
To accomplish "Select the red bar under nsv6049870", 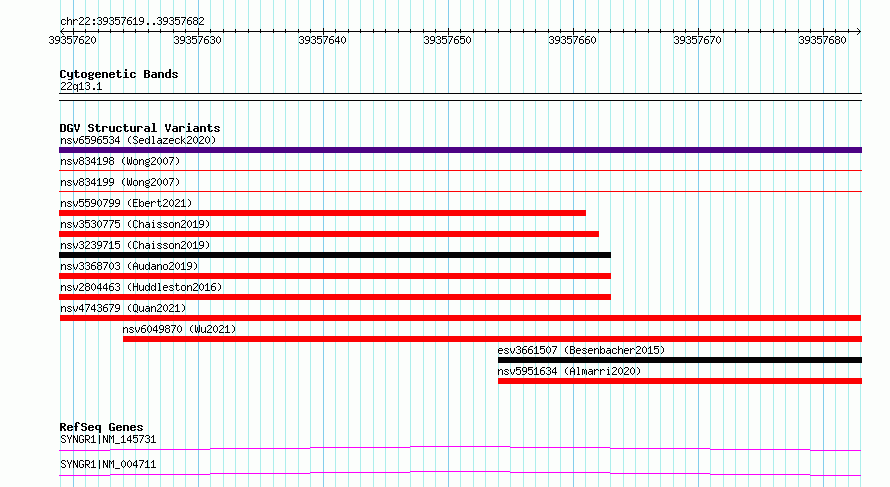I will 492,339.
